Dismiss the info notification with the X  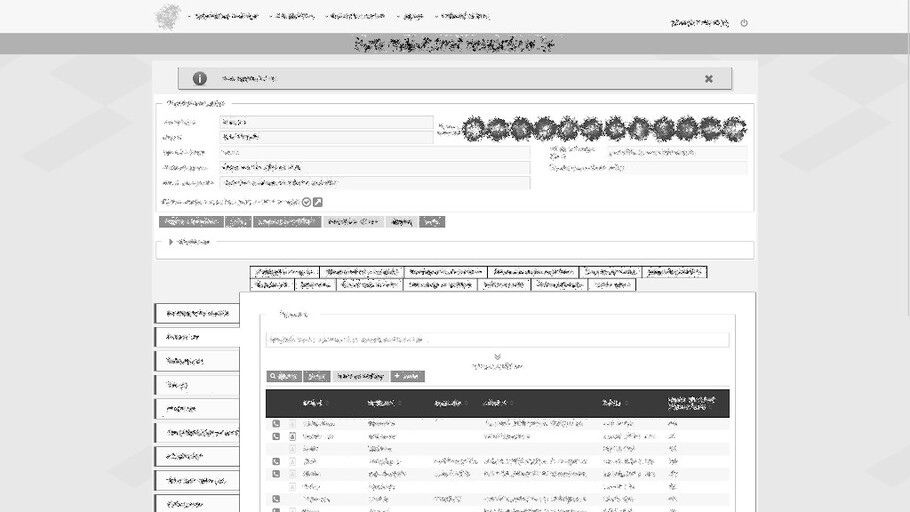[x=709, y=79]
